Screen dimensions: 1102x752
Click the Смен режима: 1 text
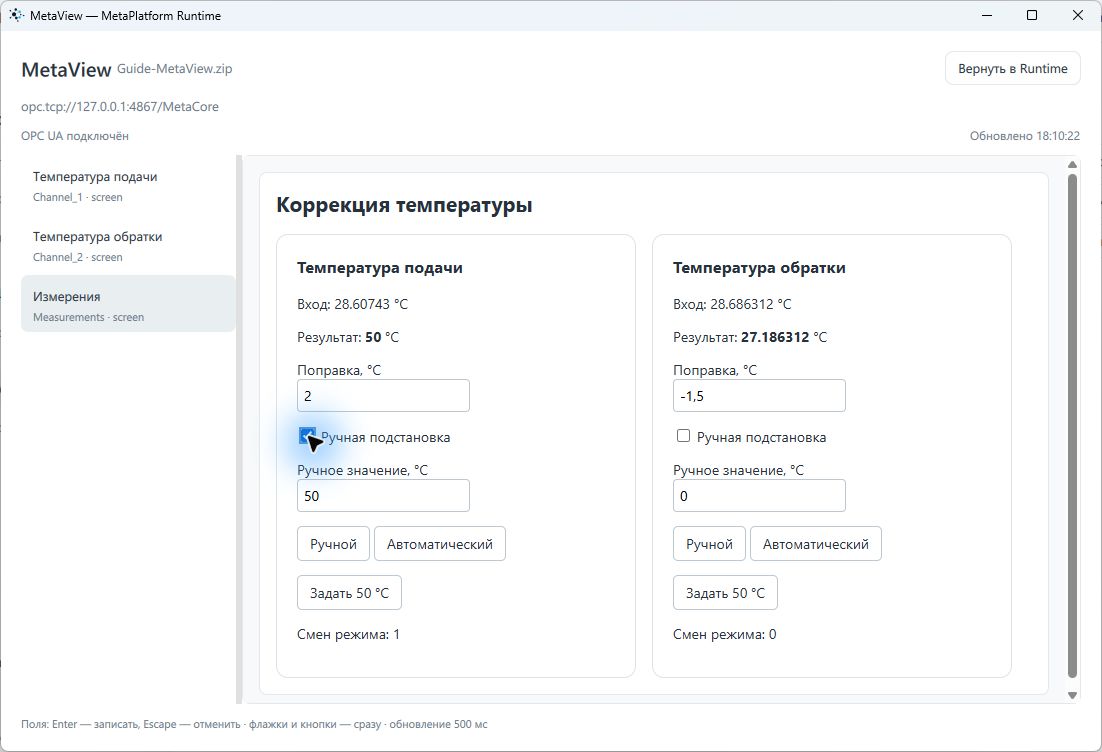point(349,635)
